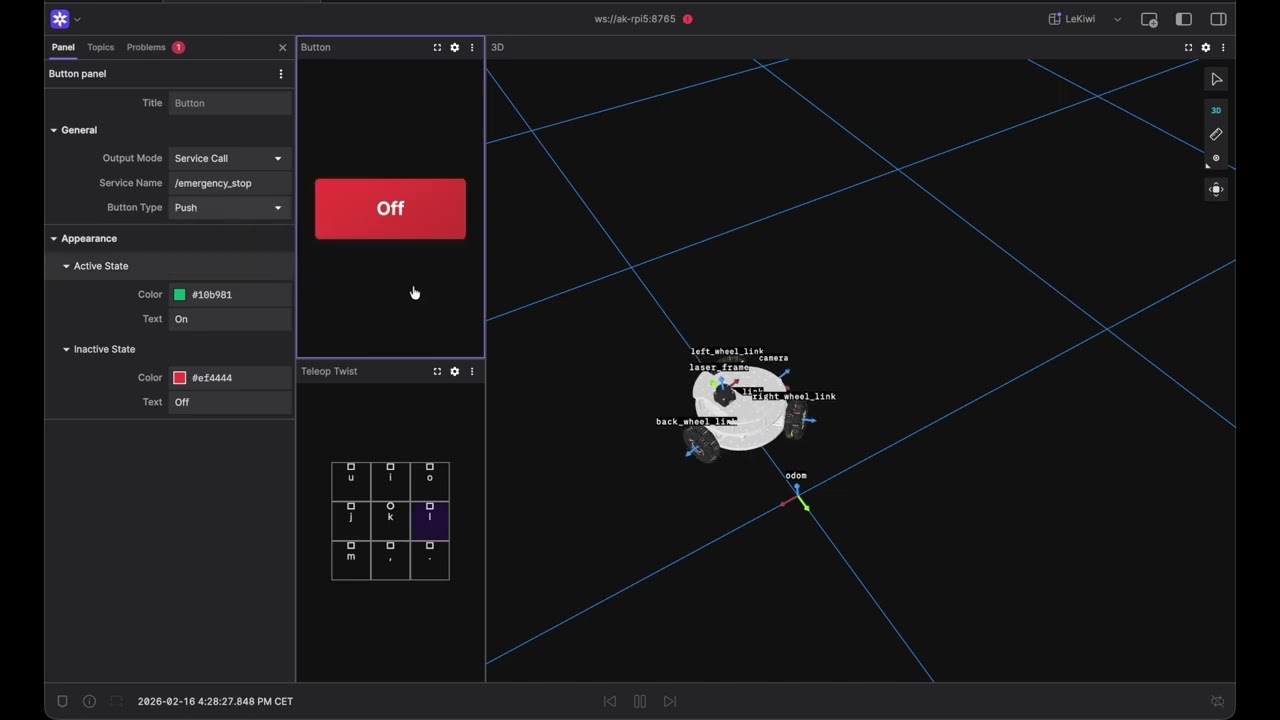The height and width of the screenshot is (720, 1280).
Task: Seek forward in playback controls
Action: (x=670, y=701)
